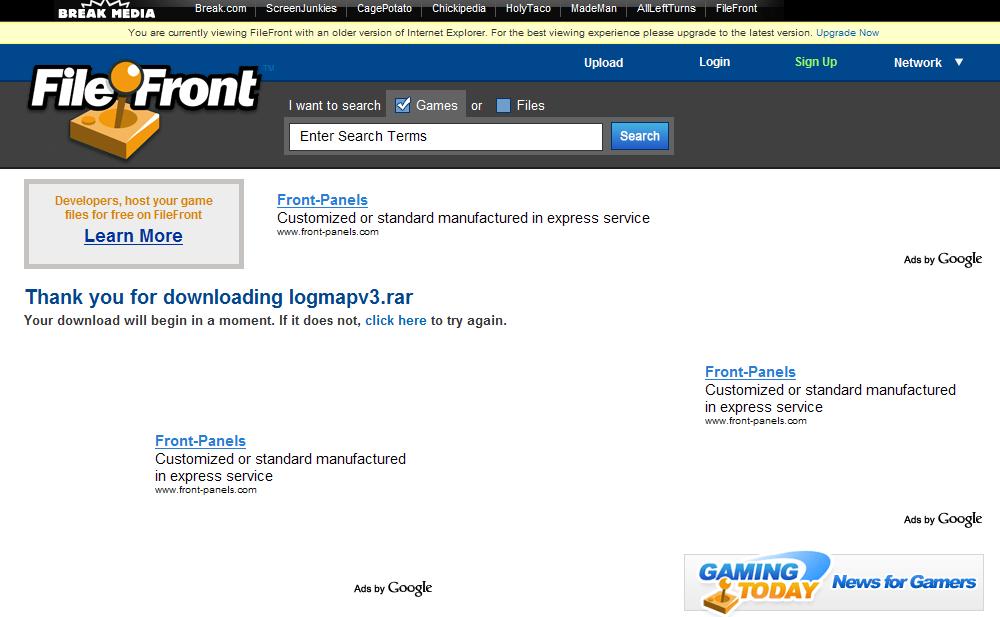Toggle the Games search checkbox
1000x617 pixels.
point(403,105)
